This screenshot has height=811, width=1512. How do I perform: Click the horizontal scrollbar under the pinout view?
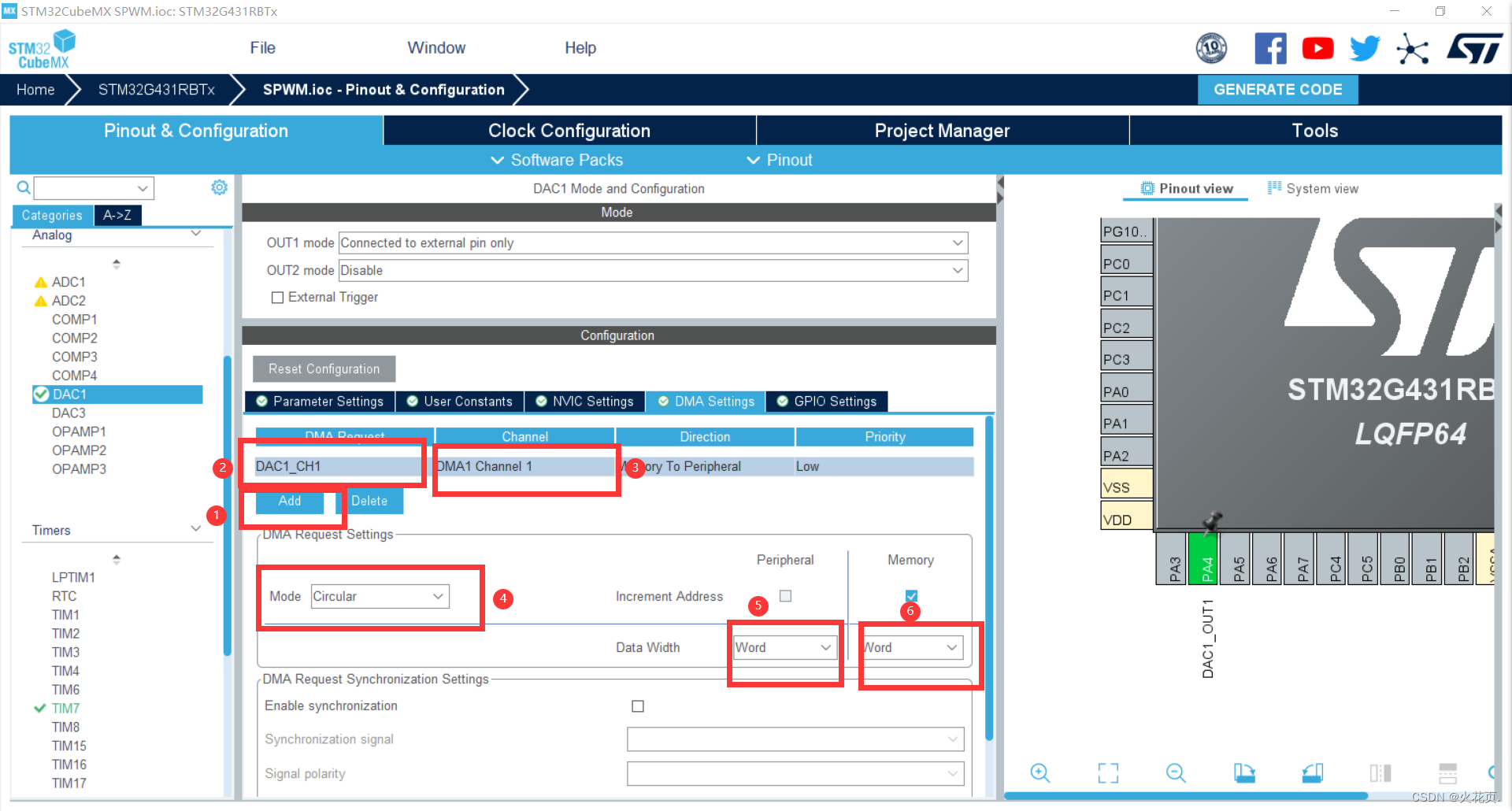click(x=1185, y=796)
